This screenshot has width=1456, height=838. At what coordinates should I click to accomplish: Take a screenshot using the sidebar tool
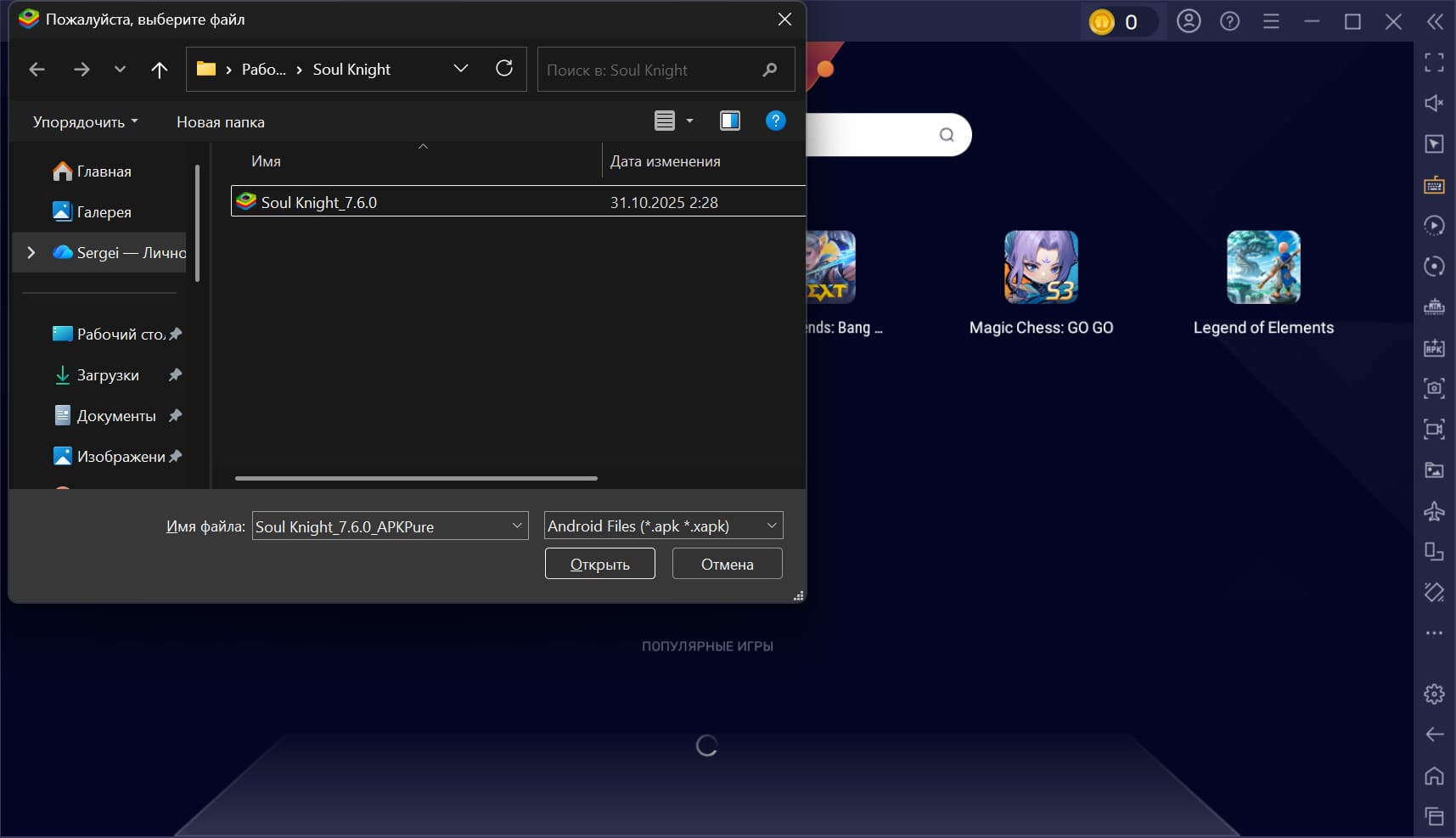click(1435, 388)
